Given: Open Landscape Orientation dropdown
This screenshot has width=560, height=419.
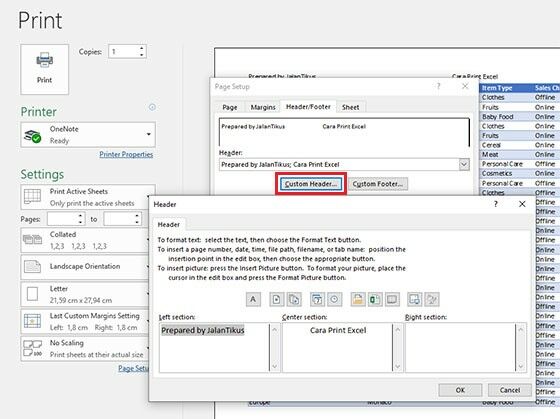Looking at the screenshot, I should (149, 266).
